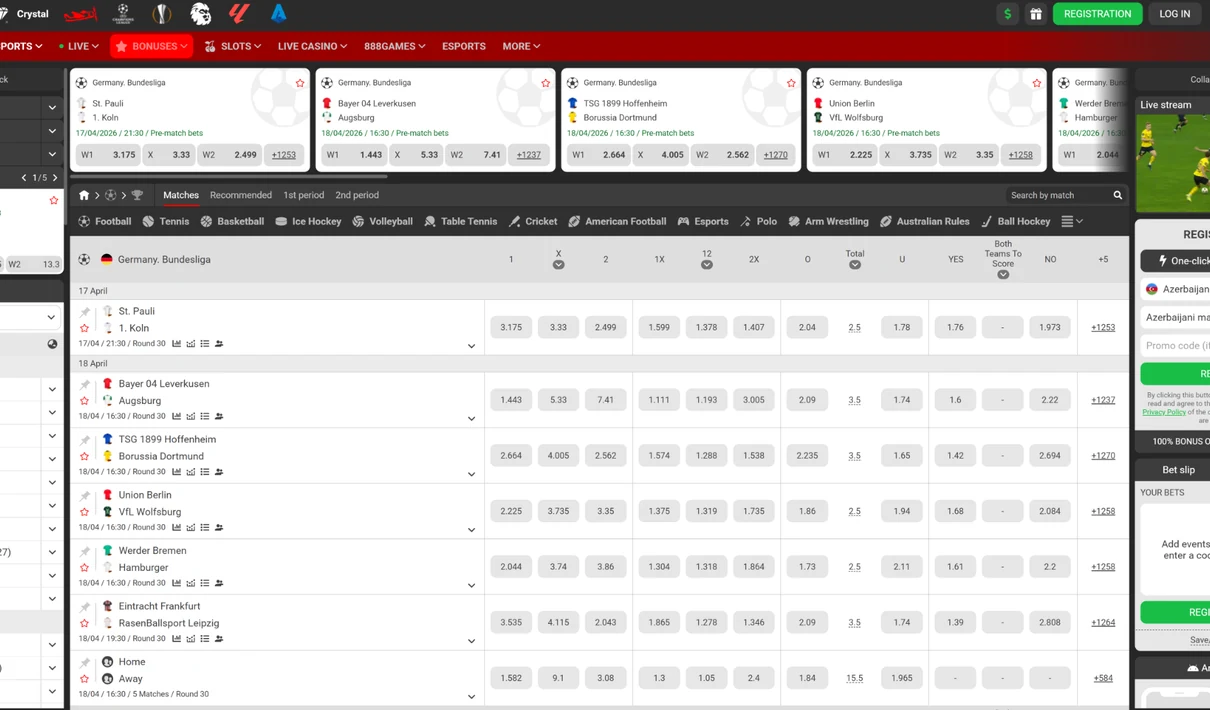Viewport: 1210px width, 710px height.
Task: Select the Ball Hockey sport filter
Action: click(1015, 221)
